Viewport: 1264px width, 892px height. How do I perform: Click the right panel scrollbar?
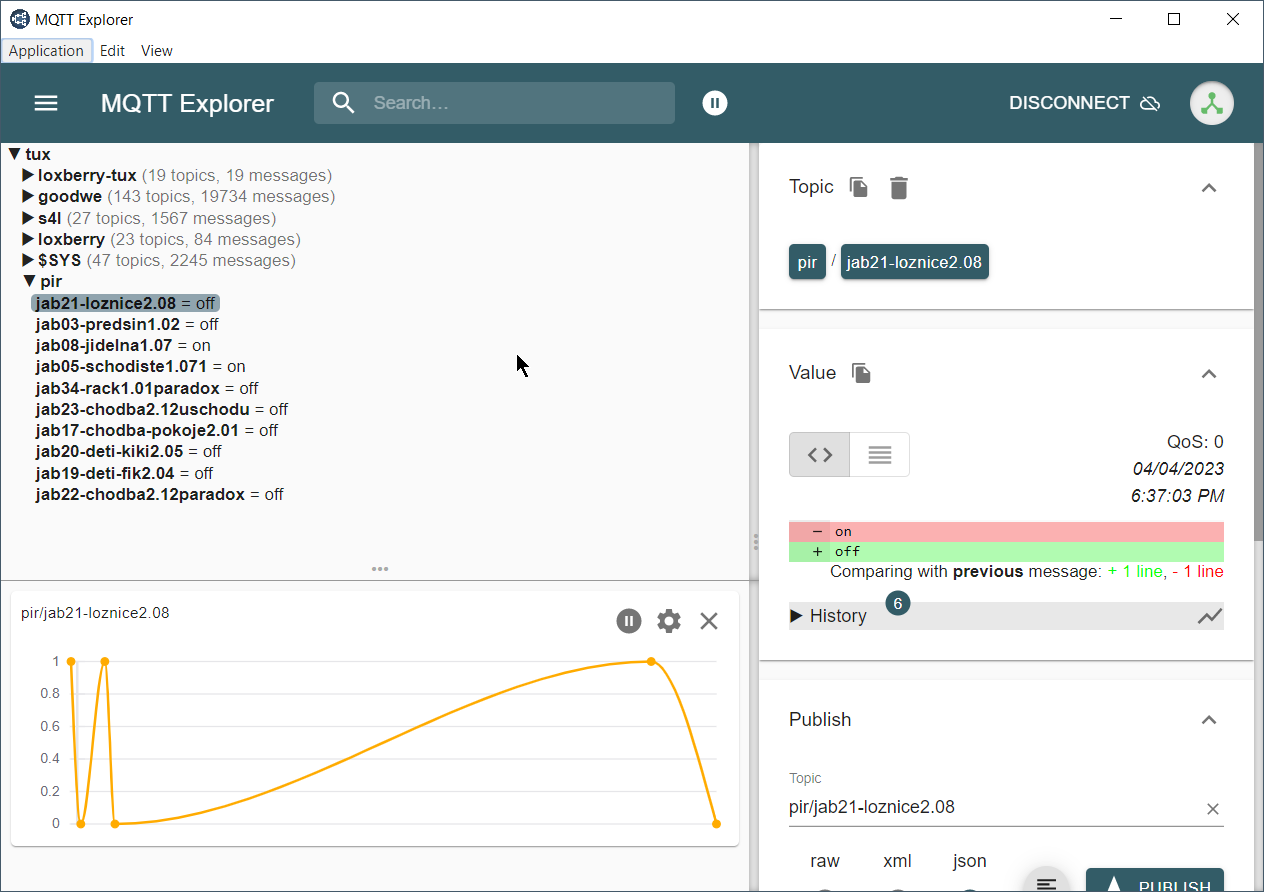click(1258, 340)
